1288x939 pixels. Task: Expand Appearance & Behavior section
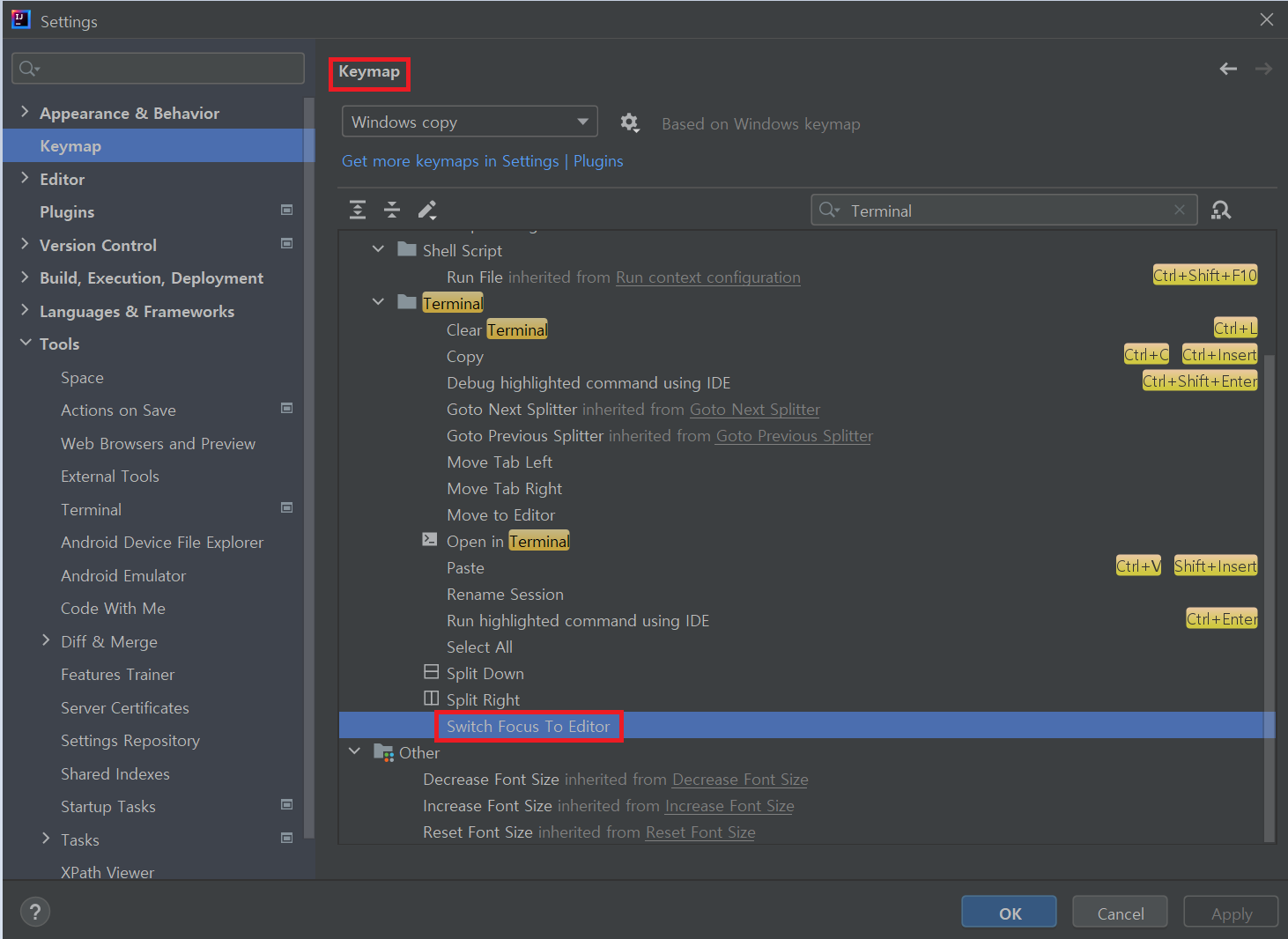click(x=25, y=112)
